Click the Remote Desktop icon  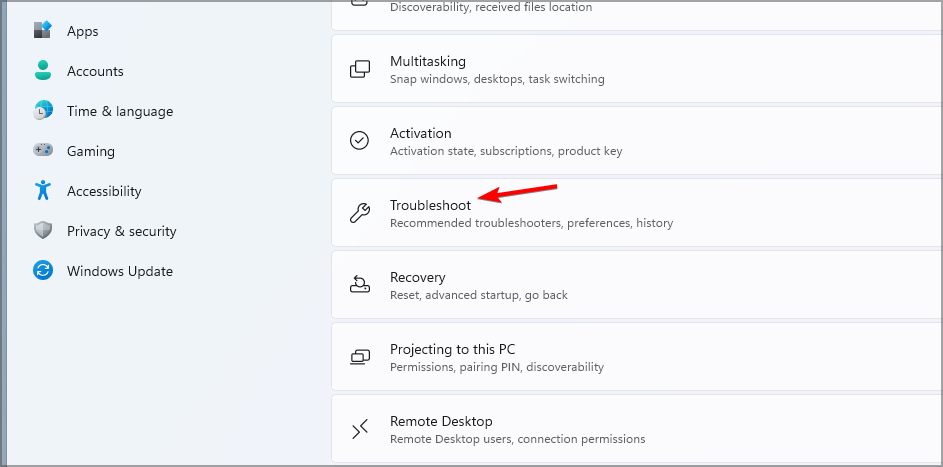tap(360, 429)
